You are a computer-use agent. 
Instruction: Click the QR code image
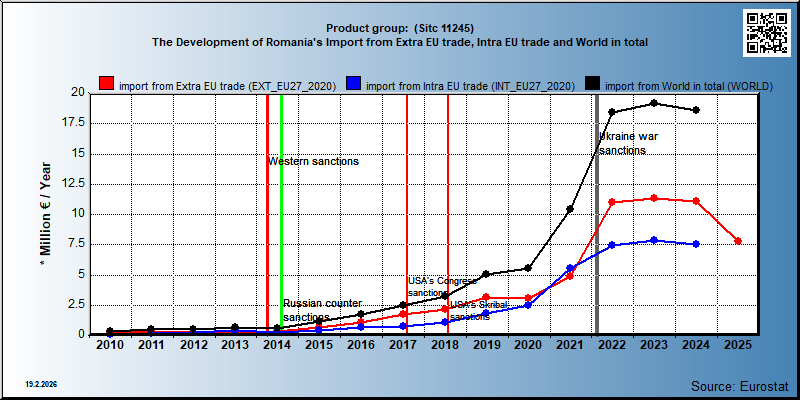pyautogui.click(x=766, y=32)
